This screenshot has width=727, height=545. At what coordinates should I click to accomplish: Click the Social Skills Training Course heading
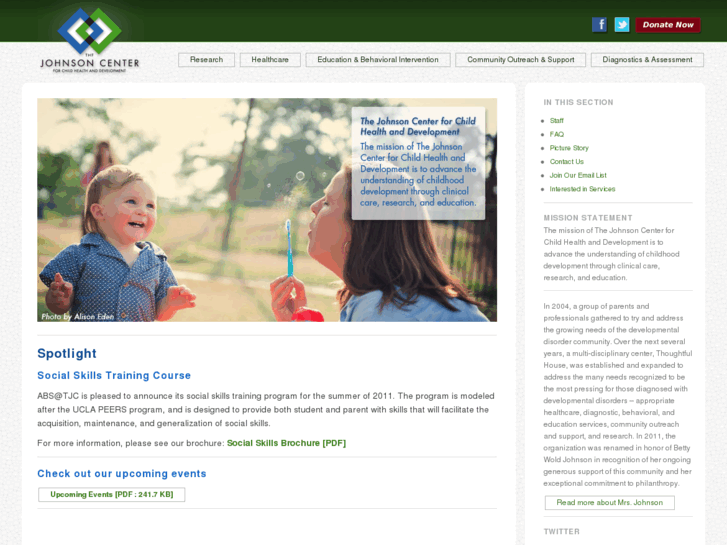coord(114,375)
